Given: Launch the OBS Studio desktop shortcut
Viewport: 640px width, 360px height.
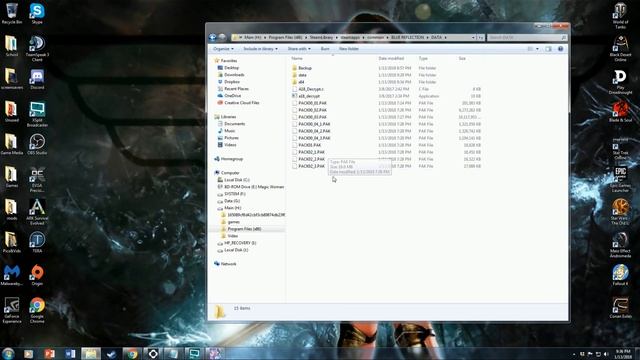Looking at the screenshot, I should [x=37, y=144].
